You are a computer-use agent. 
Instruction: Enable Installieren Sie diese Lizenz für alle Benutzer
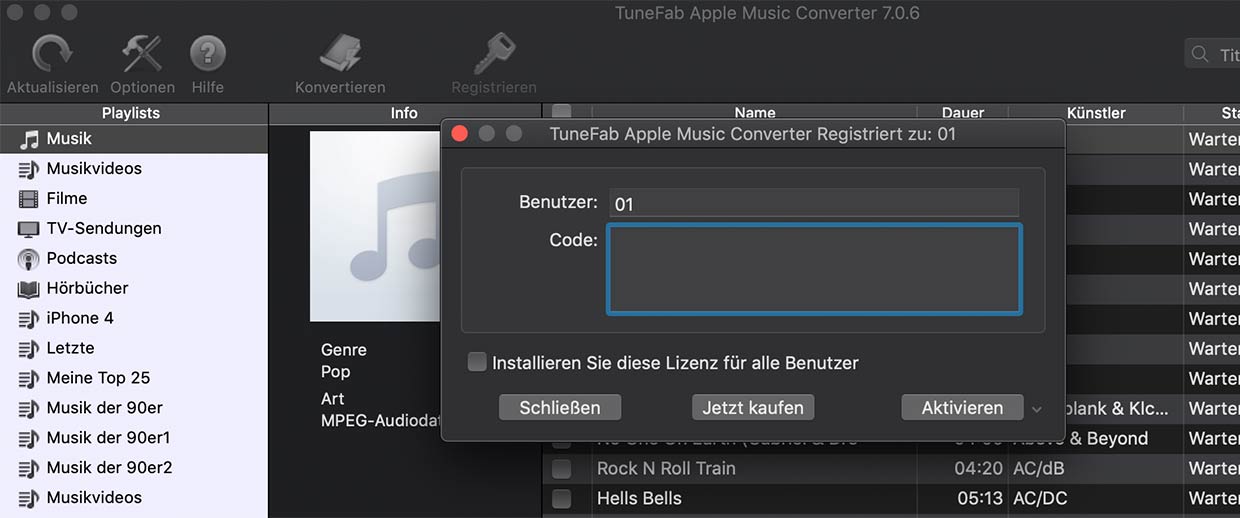pos(477,362)
